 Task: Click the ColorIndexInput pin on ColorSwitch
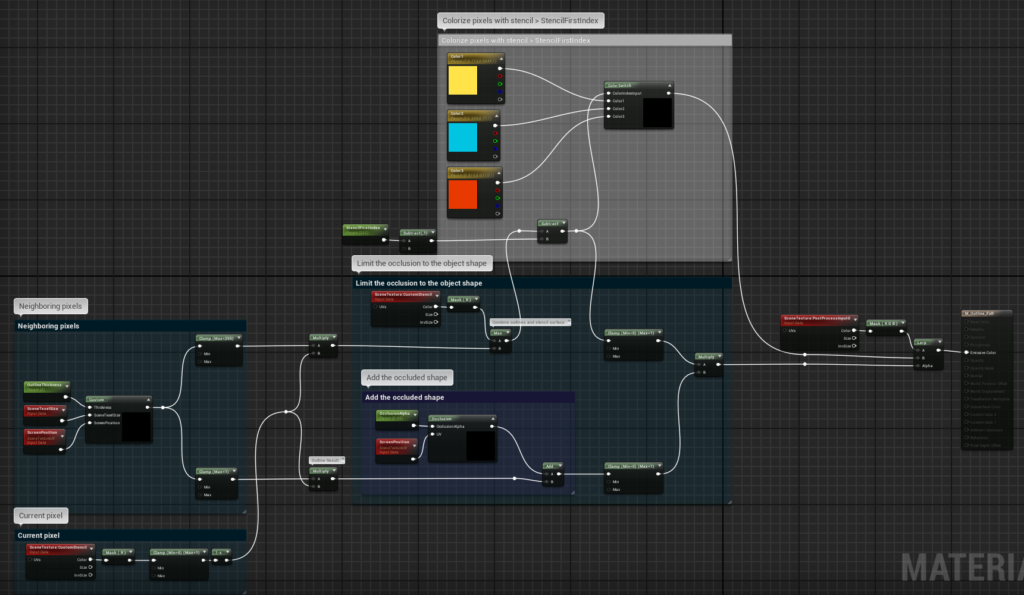[x=608, y=94]
